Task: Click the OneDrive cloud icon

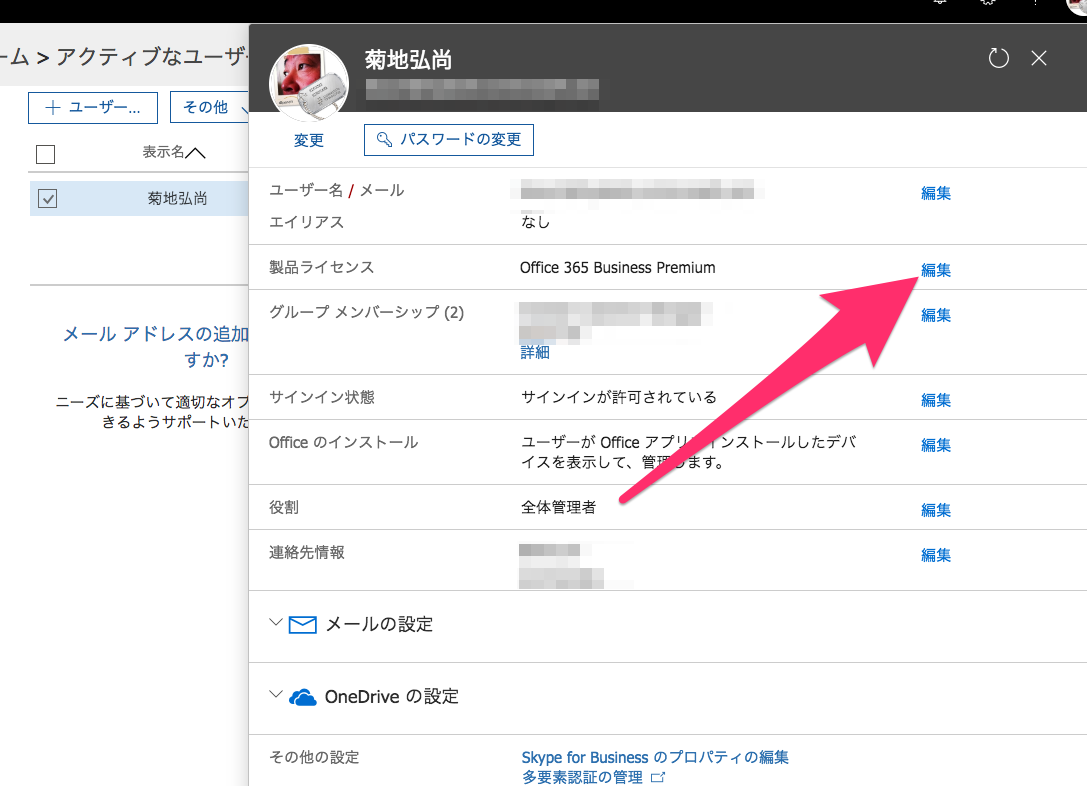Action: point(304,695)
